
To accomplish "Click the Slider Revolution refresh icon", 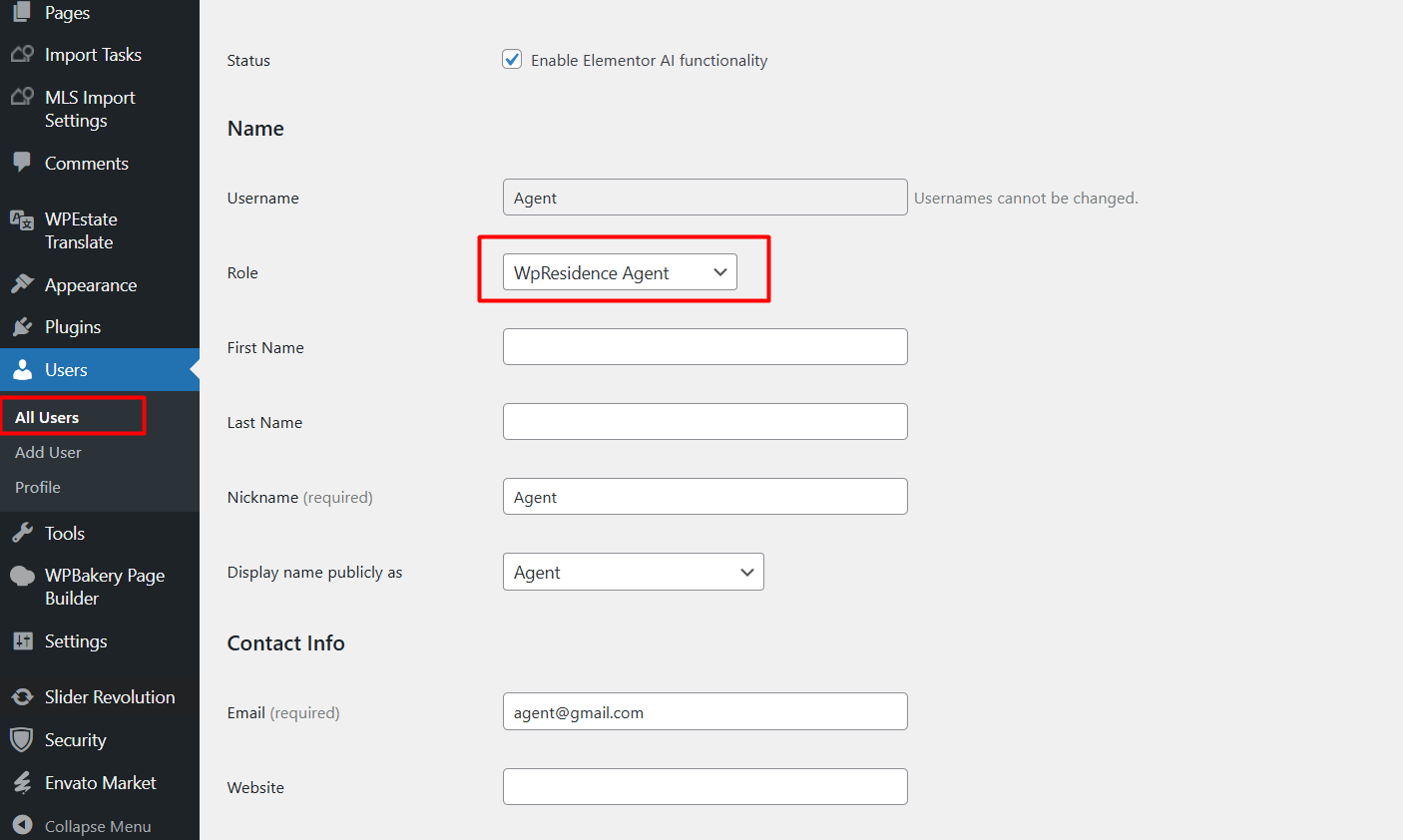I will (22, 696).
